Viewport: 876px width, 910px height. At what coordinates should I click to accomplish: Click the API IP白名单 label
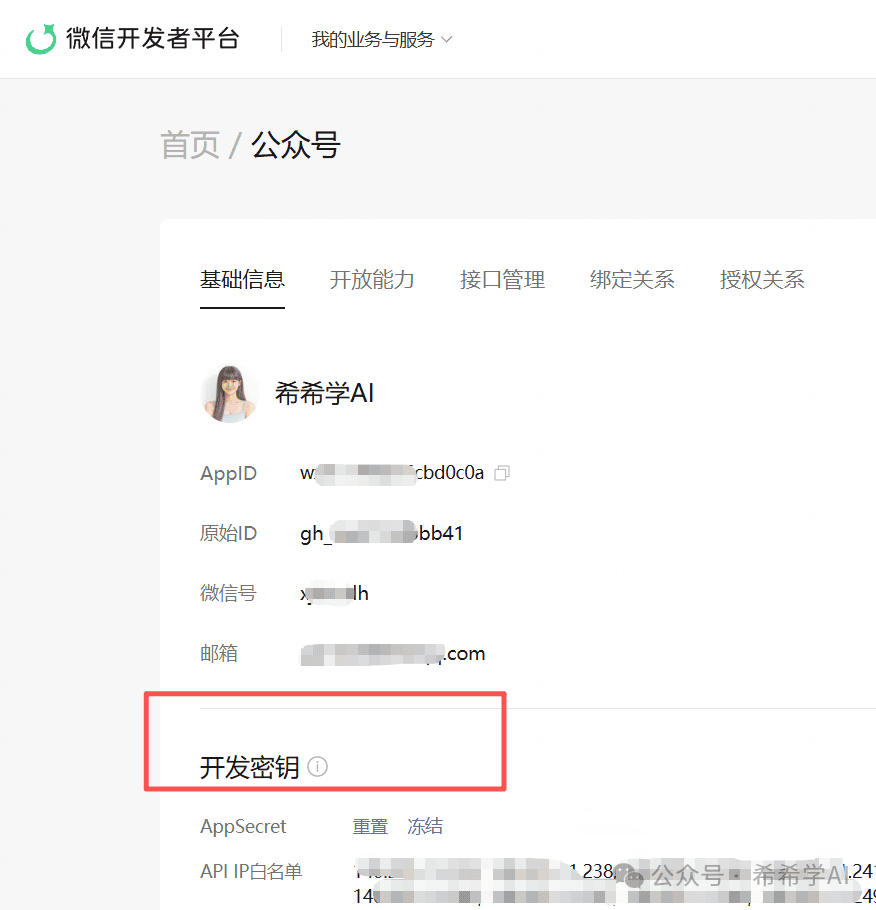pos(251,871)
